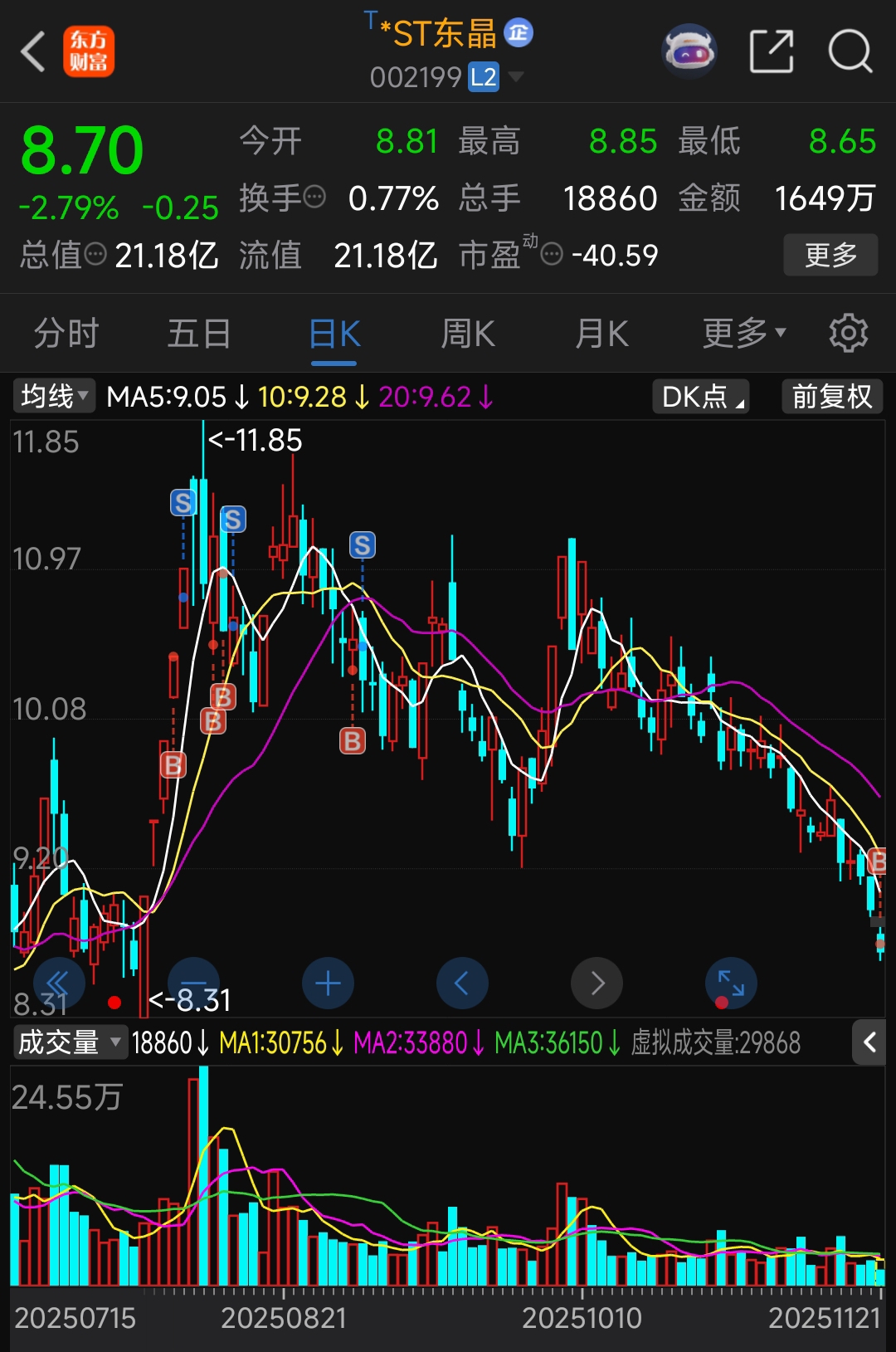This screenshot has width=896, height=1352.
Task: Tap the current price 8.70
Action: coord(81,150)
